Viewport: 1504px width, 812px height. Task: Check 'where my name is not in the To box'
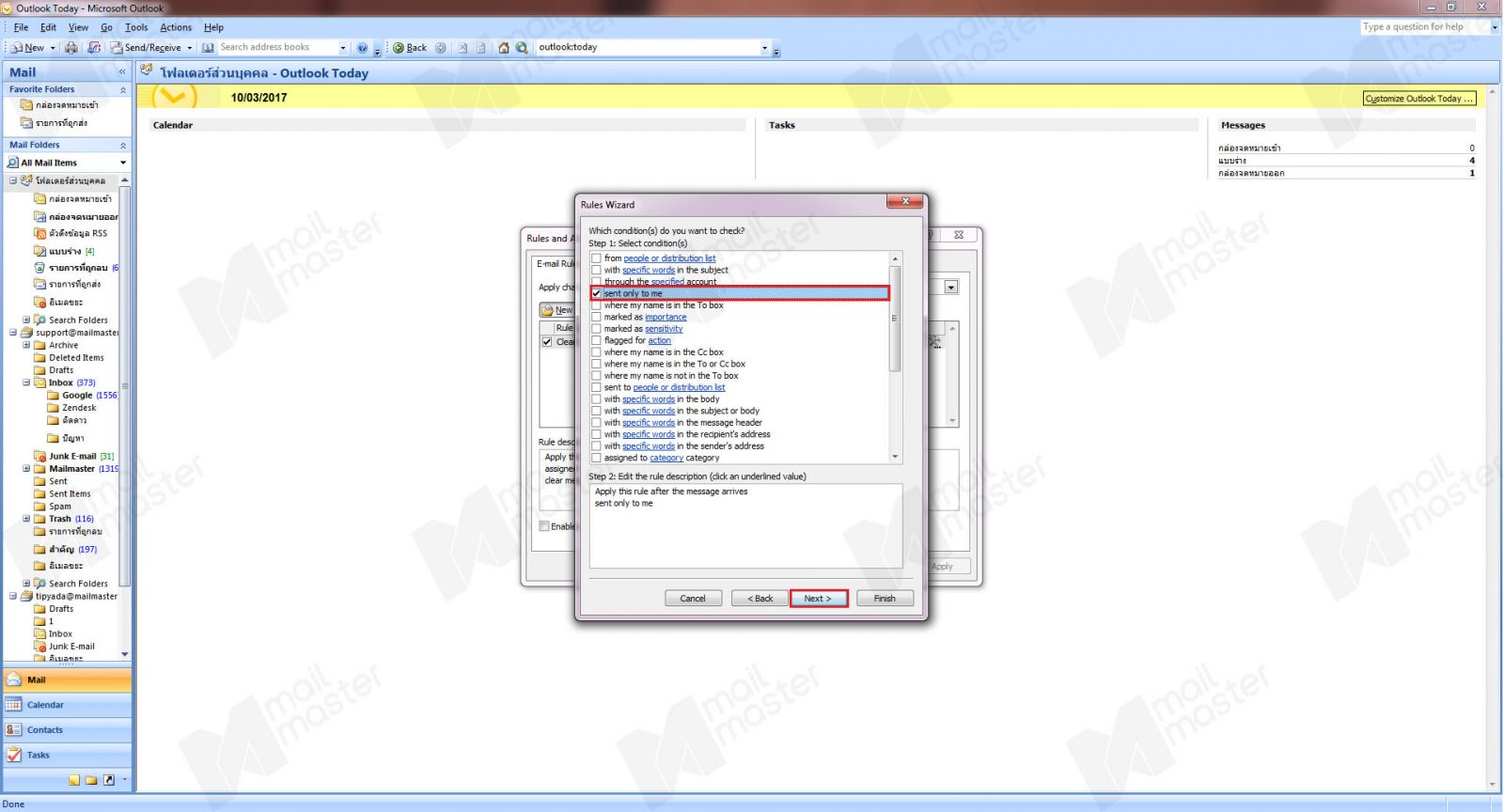coord(596,376)
